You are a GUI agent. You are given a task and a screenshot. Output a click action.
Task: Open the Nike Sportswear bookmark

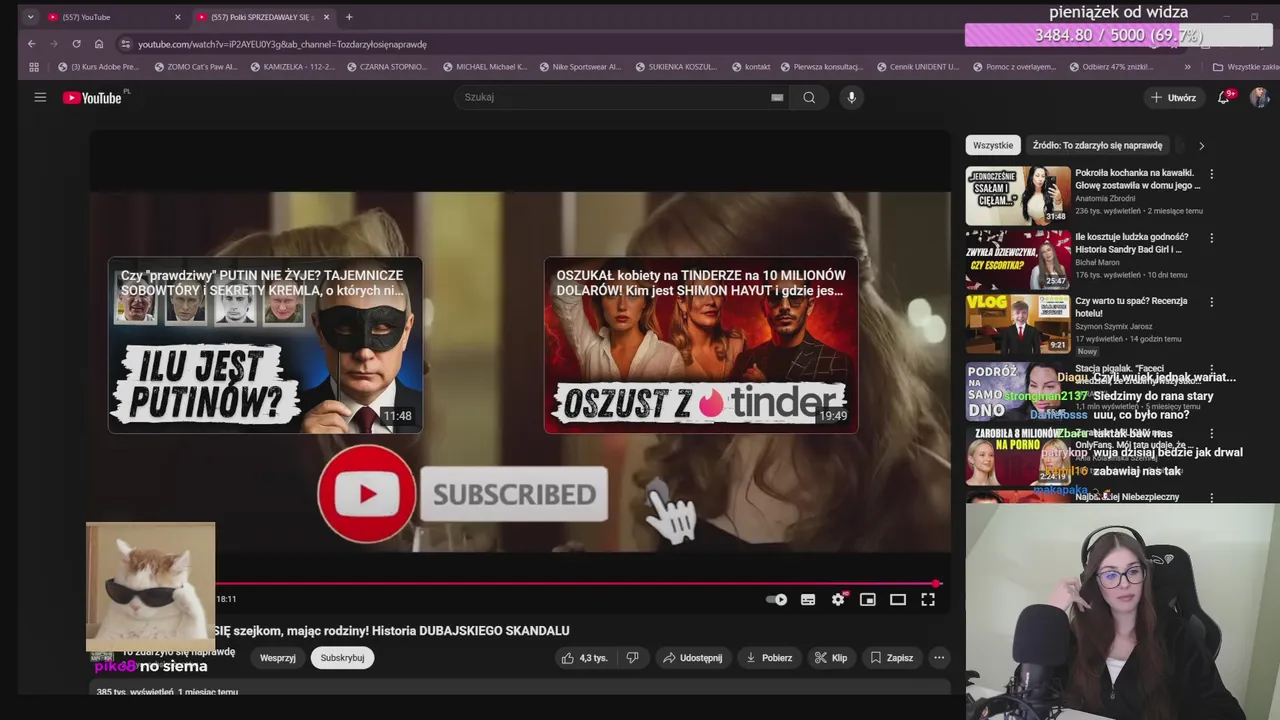580,67
